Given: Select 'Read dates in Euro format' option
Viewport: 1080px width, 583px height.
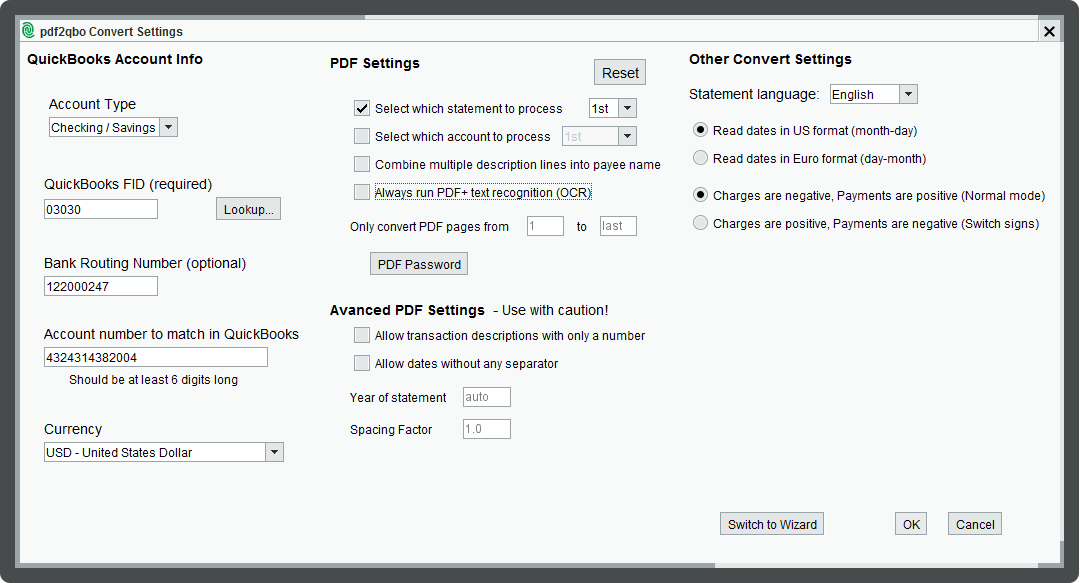Looking at the screenshot, I should tap(701, 158).
